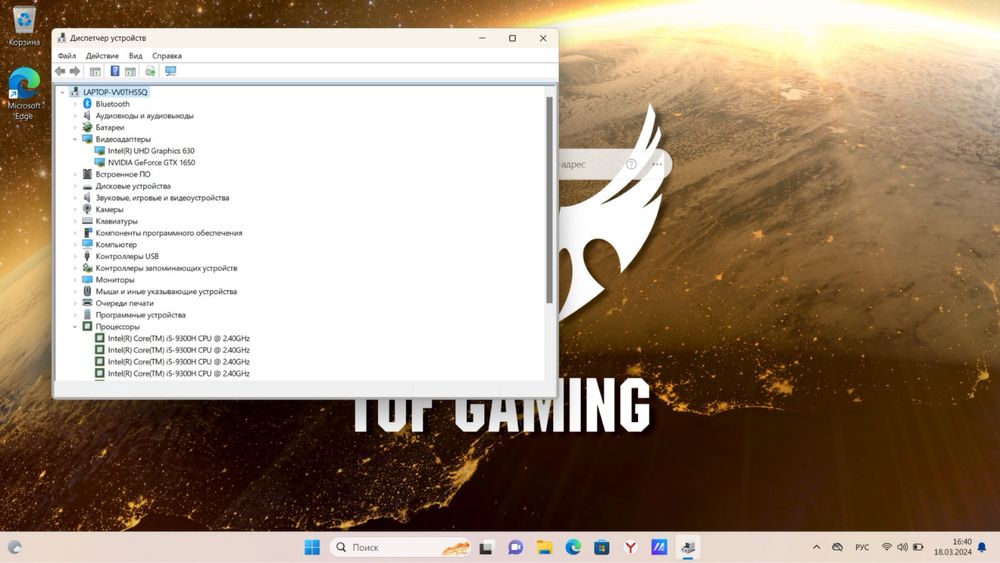The width and height of the screenshot is (1000, 563).
Task: Click the Камеры webcam icon
Action: click(x=87, y=209)
